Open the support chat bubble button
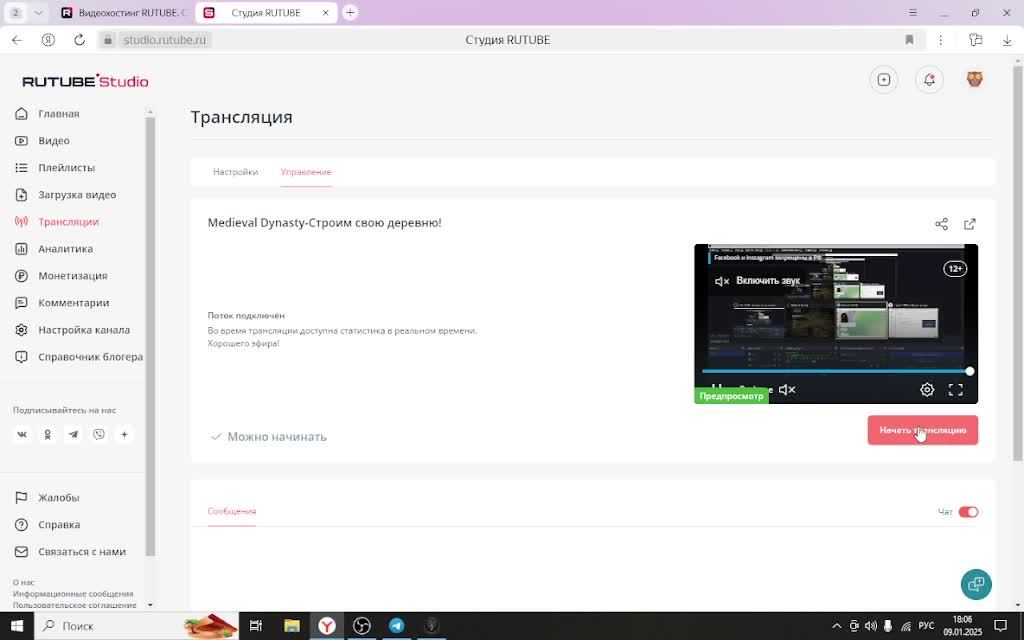 [976, 584]
